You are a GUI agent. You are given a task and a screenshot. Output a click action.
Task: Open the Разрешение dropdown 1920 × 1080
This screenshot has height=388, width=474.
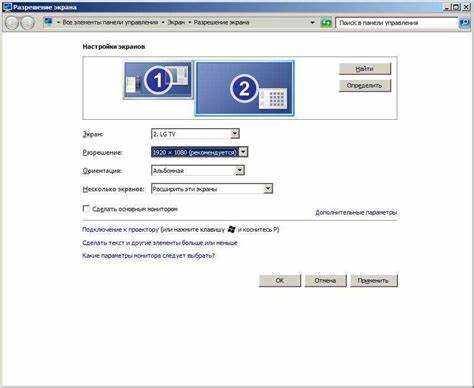click(199, 152)
